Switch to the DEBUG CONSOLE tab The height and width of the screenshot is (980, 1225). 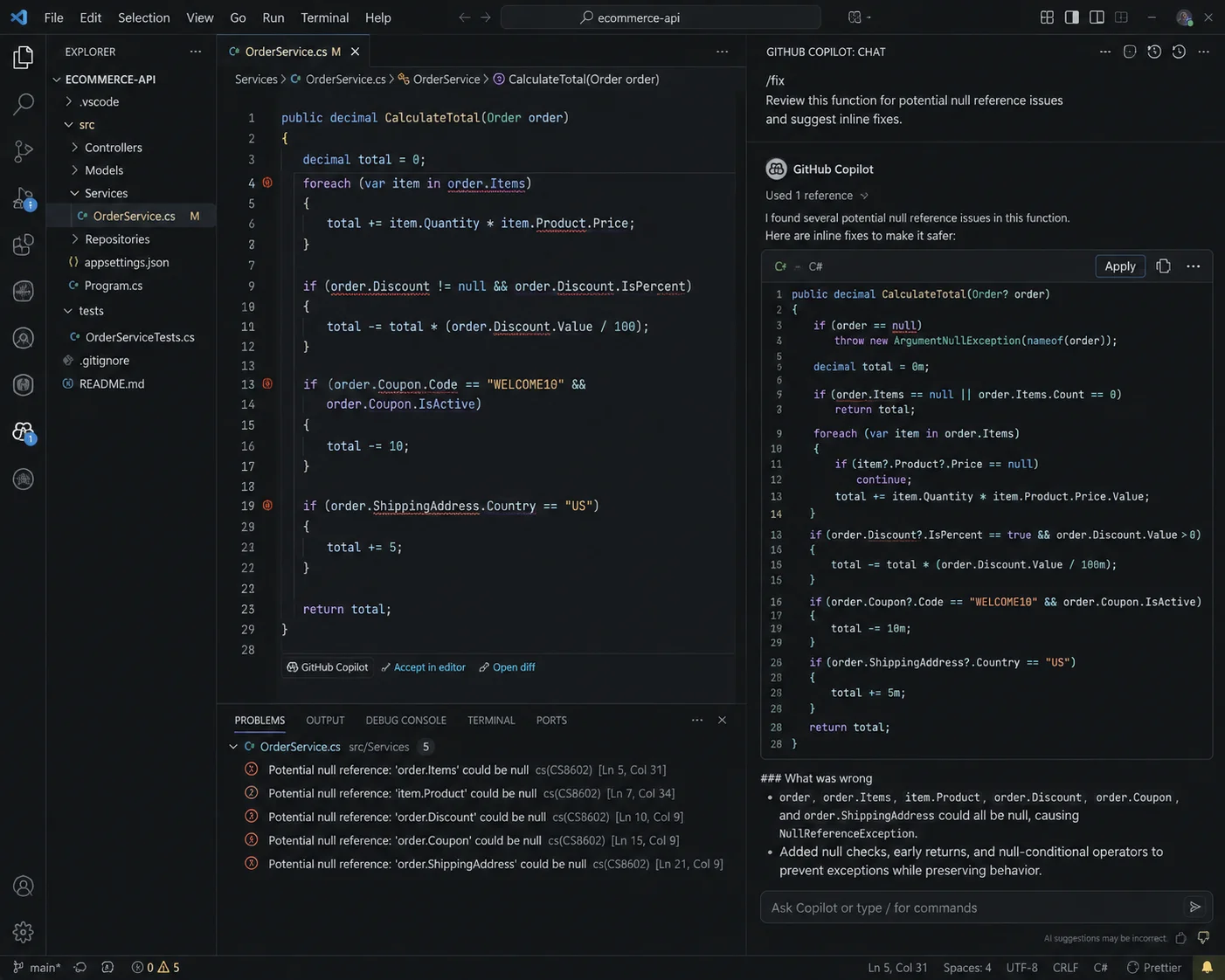tap(405, 720)
